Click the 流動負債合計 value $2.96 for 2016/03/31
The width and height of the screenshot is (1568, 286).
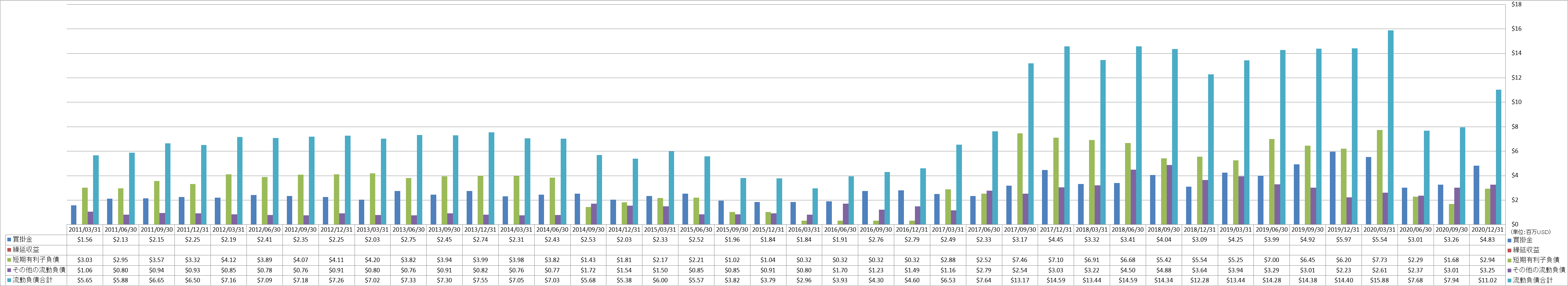click(804, 280)
